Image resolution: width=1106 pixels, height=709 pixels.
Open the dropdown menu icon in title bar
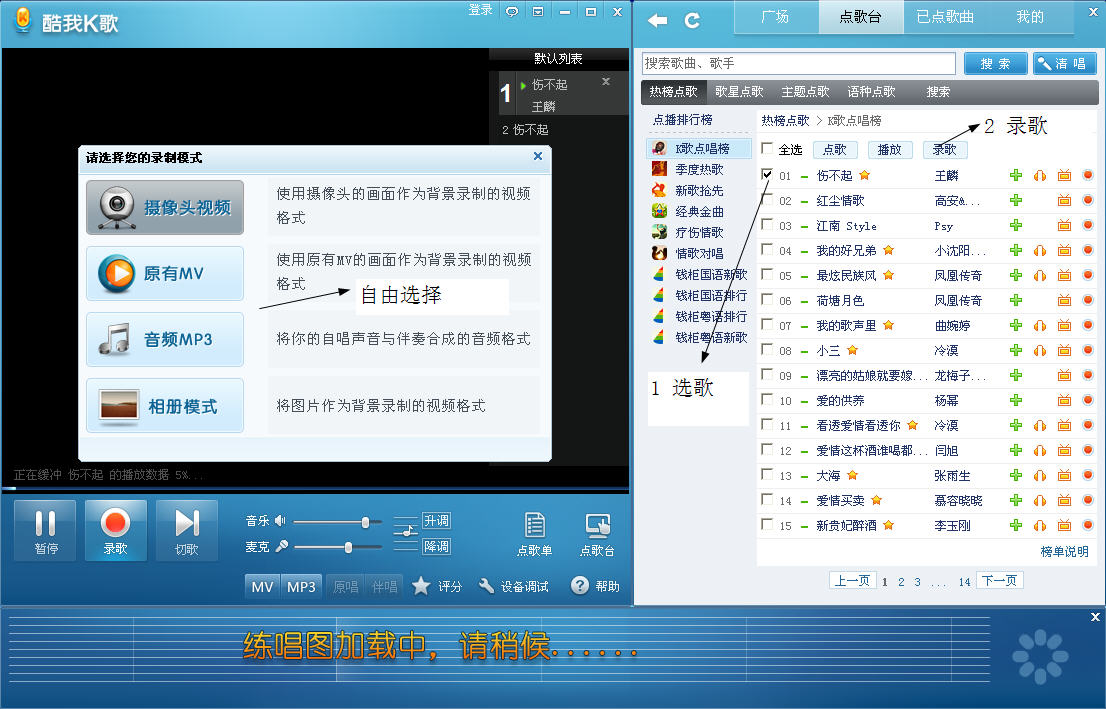[538, 11]
